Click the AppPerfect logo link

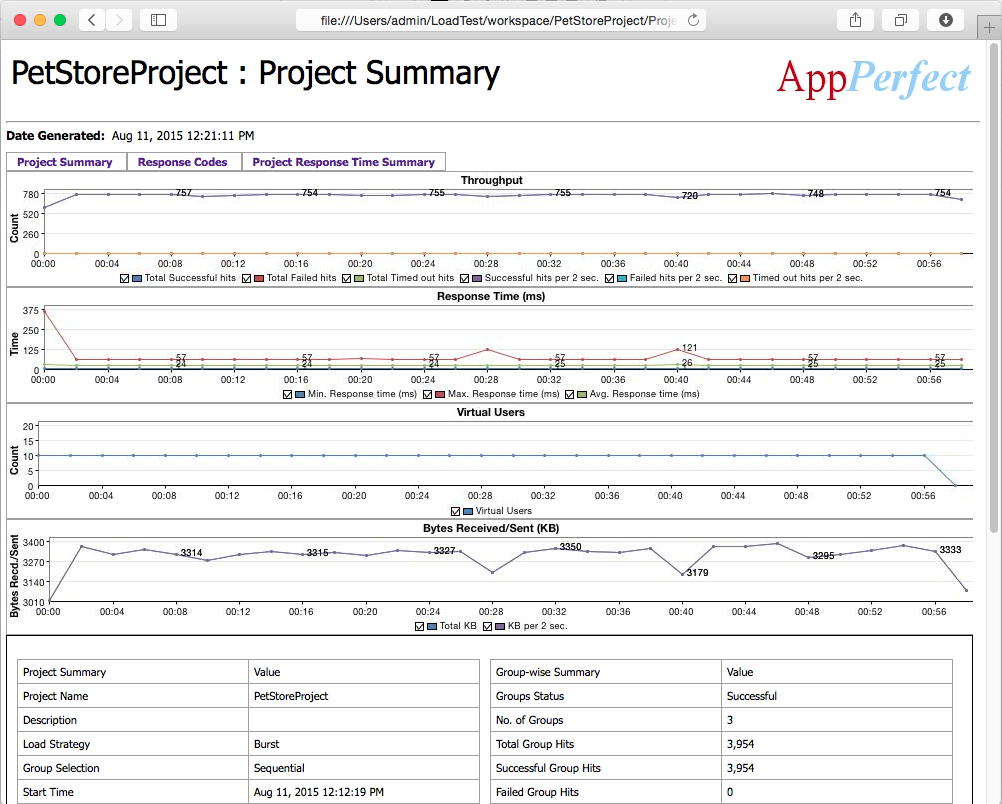click(x=874, y=78)
